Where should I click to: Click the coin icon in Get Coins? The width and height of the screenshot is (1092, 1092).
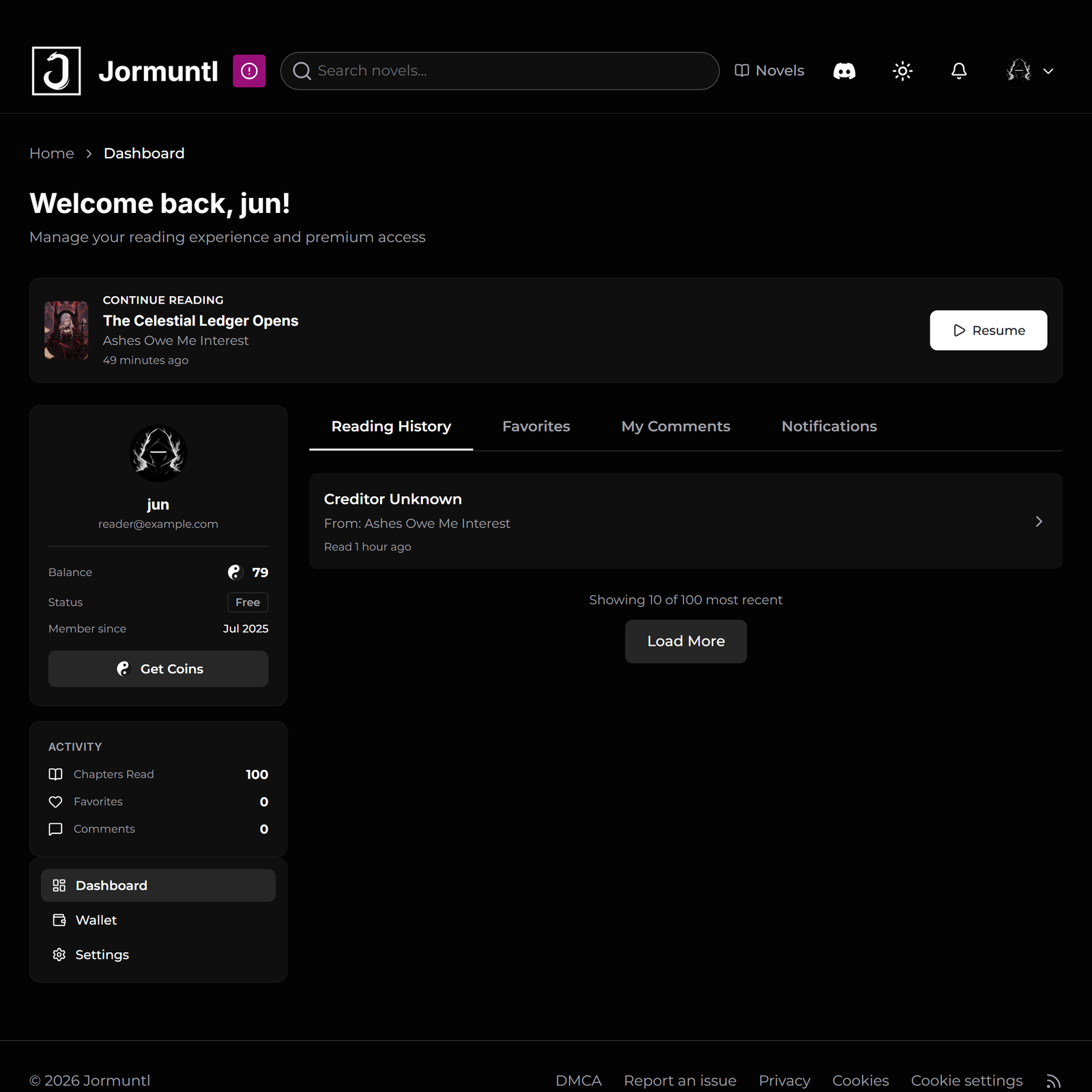123,669
